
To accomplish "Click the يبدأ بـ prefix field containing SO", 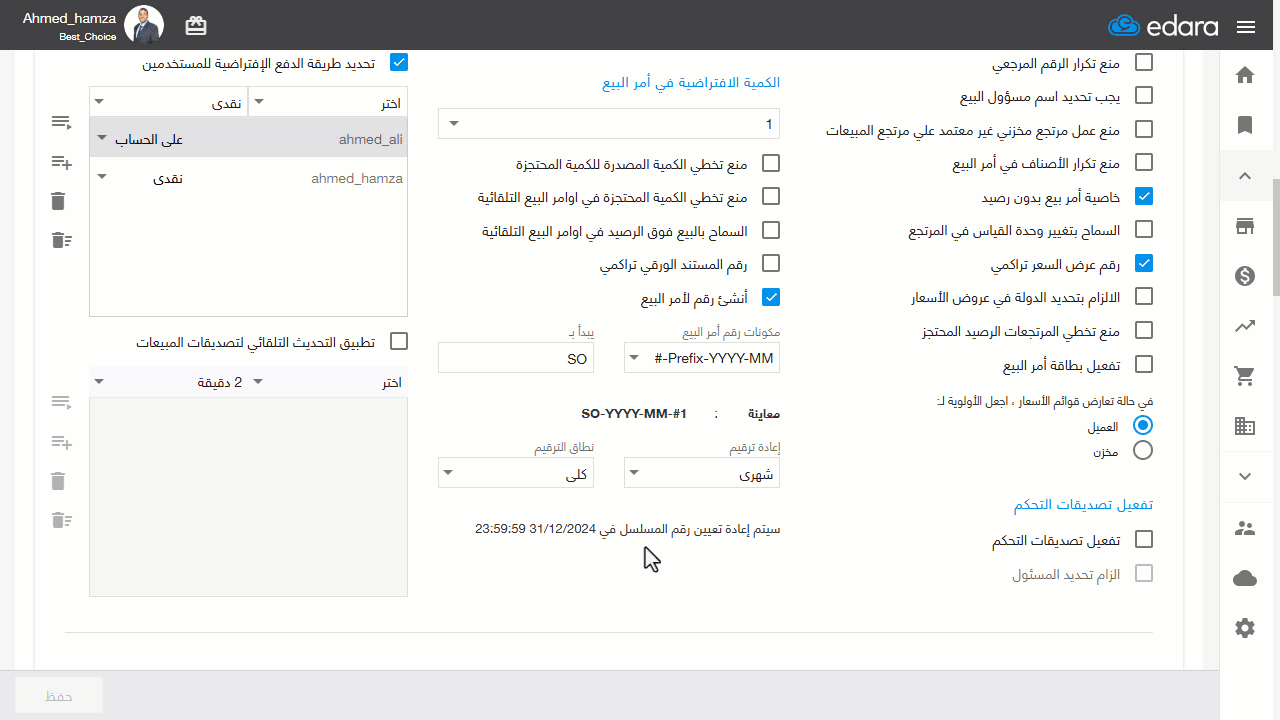I will [516, 358].
